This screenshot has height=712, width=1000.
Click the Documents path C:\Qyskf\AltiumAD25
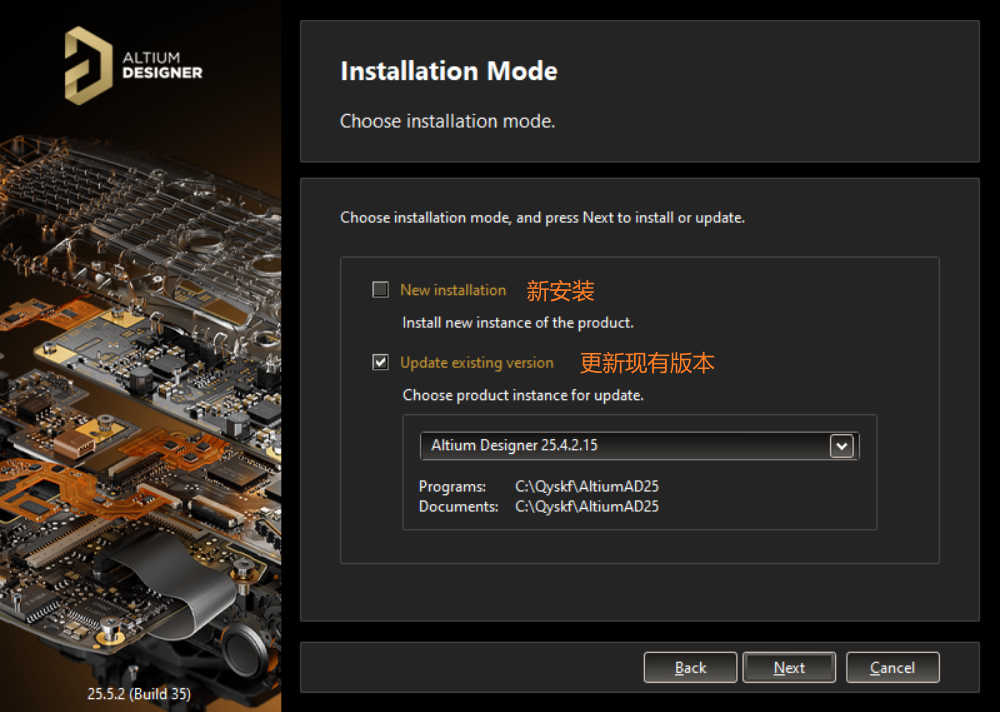tap(587, 507)
